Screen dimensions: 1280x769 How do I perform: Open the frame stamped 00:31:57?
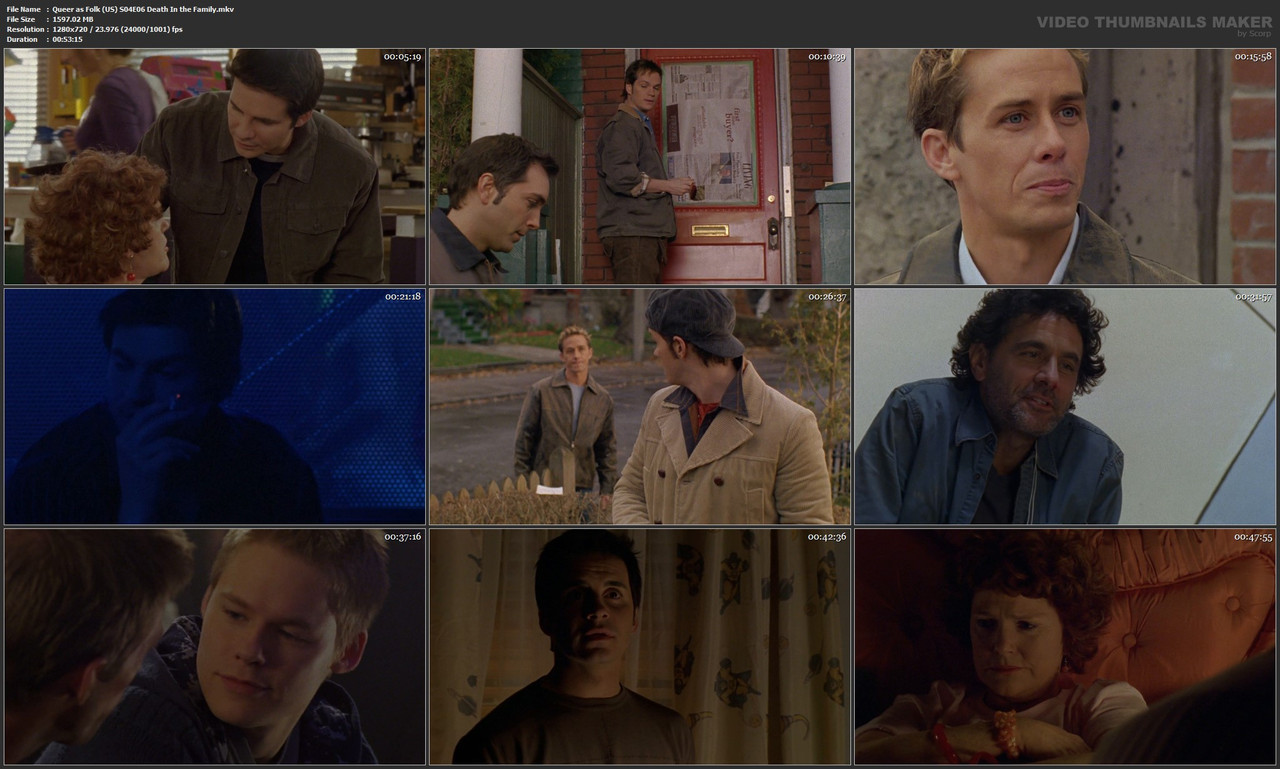coord(1065,407)
